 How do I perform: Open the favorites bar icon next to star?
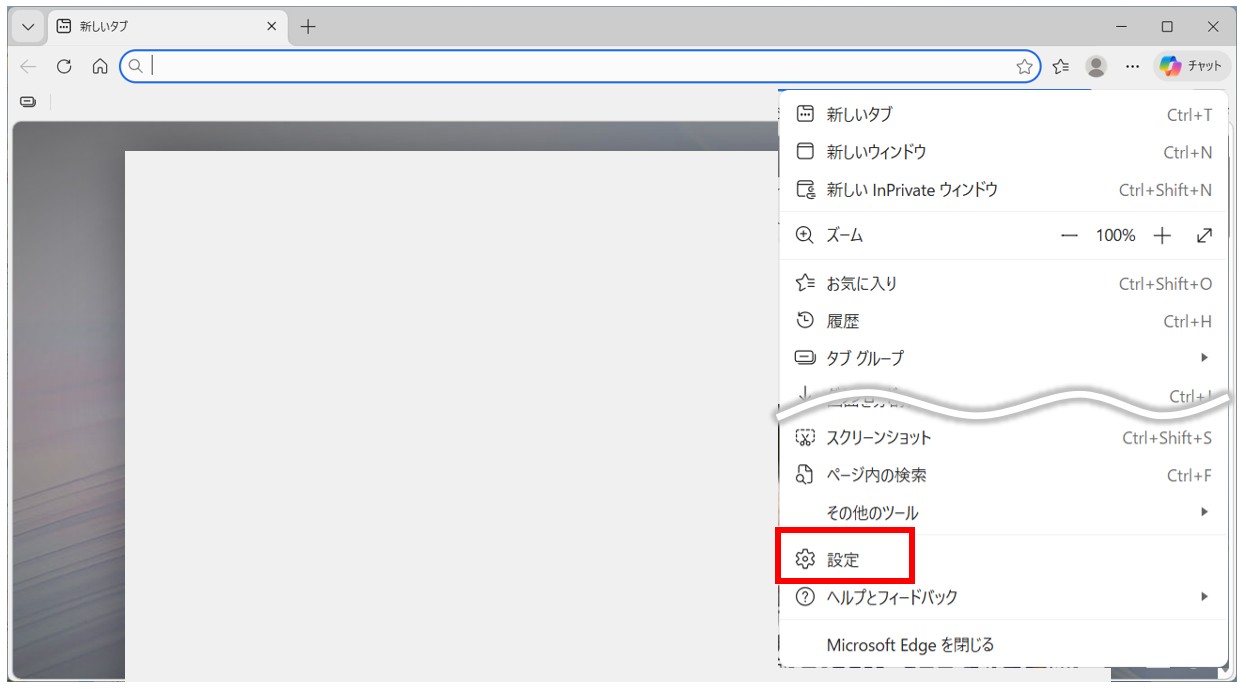1060,66
